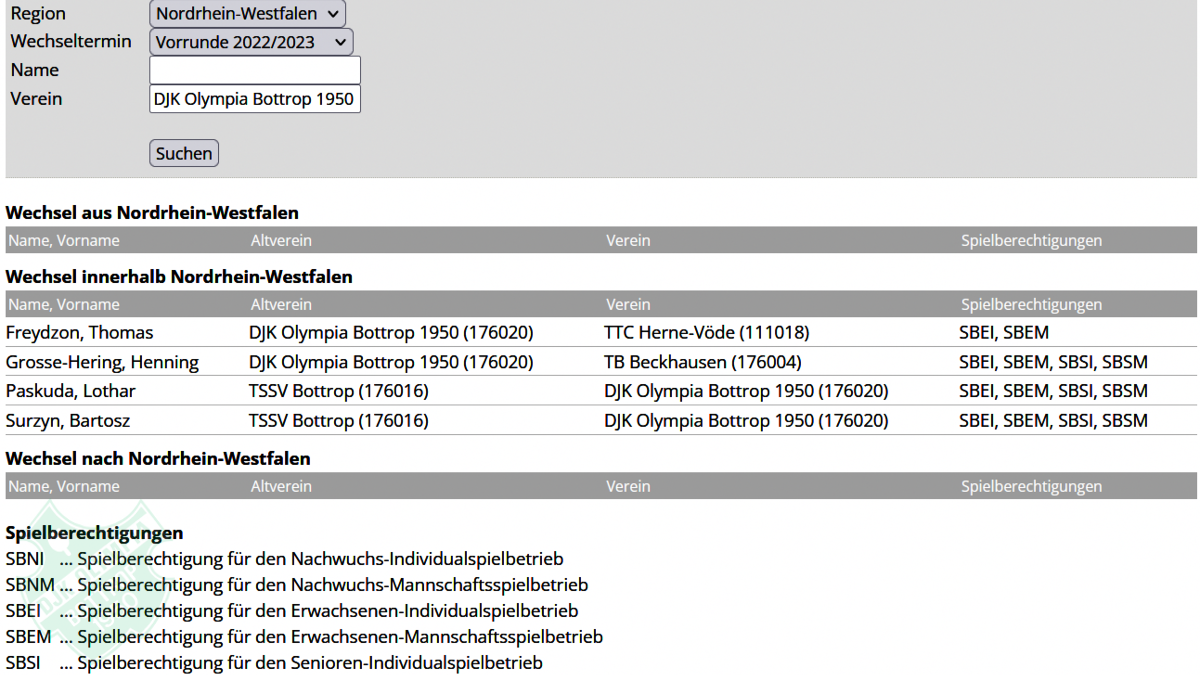The image size is (1200, 675).
Task: Click the SBEM legend description line
Action: (x=339, y=637)
